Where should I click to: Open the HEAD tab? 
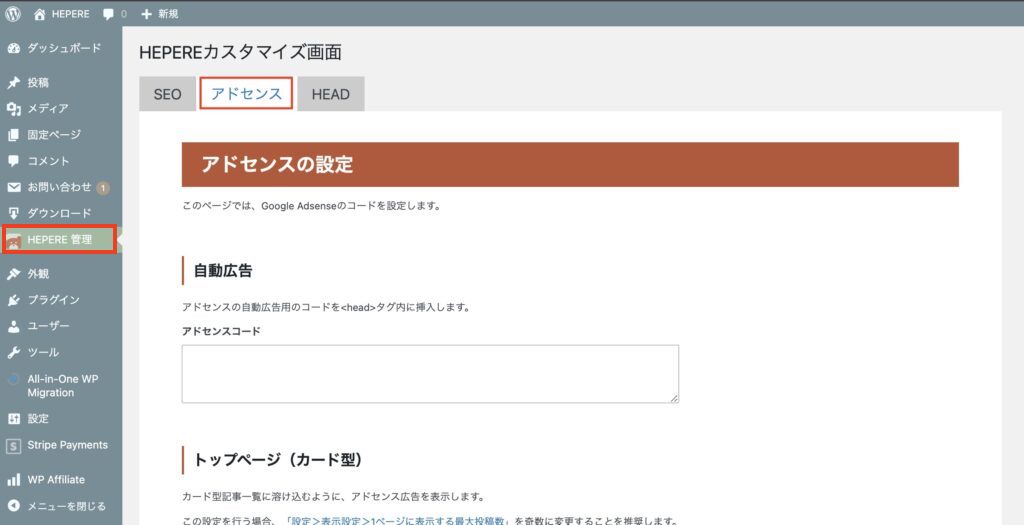pos(330,94)
